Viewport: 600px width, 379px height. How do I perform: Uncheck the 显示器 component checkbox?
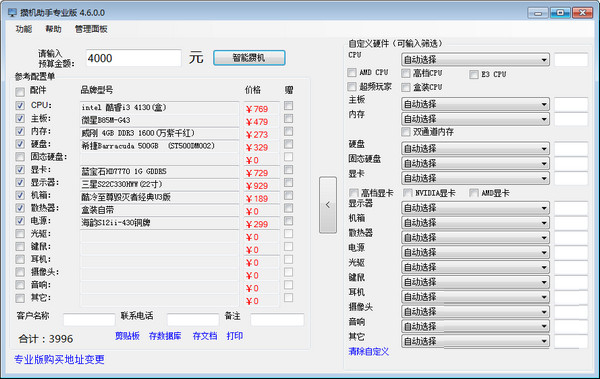coord(20,183)
